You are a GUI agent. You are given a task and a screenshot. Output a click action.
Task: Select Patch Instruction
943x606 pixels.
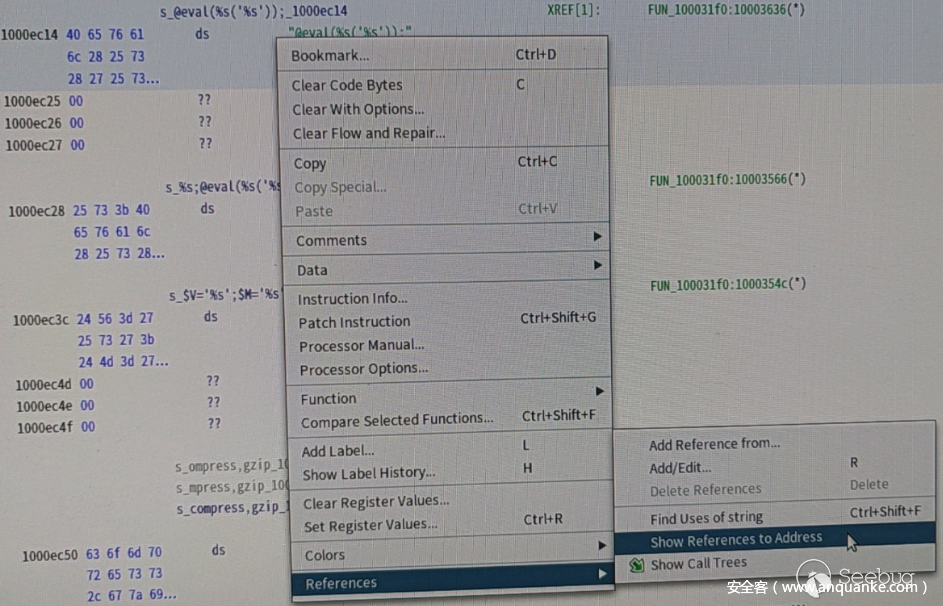(354, 322)
